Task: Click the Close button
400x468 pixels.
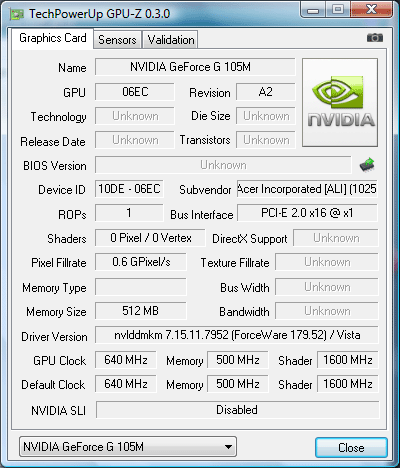Action: [351, 447]
